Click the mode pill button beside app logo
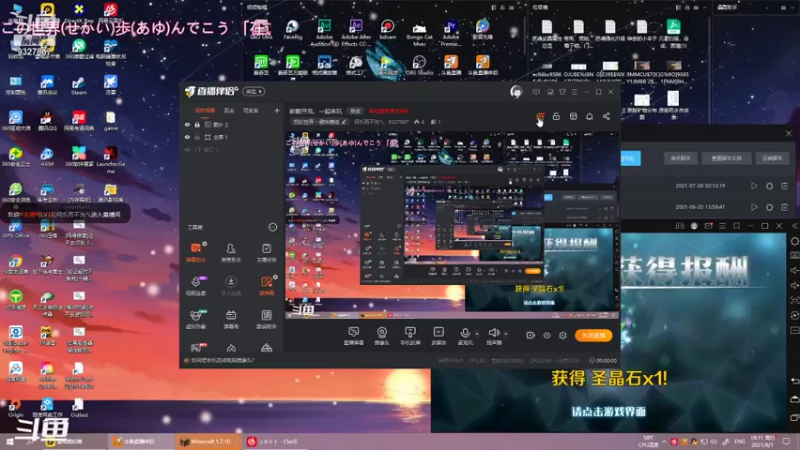The width and height of the screenshot is (800, 450). (254, 91)
